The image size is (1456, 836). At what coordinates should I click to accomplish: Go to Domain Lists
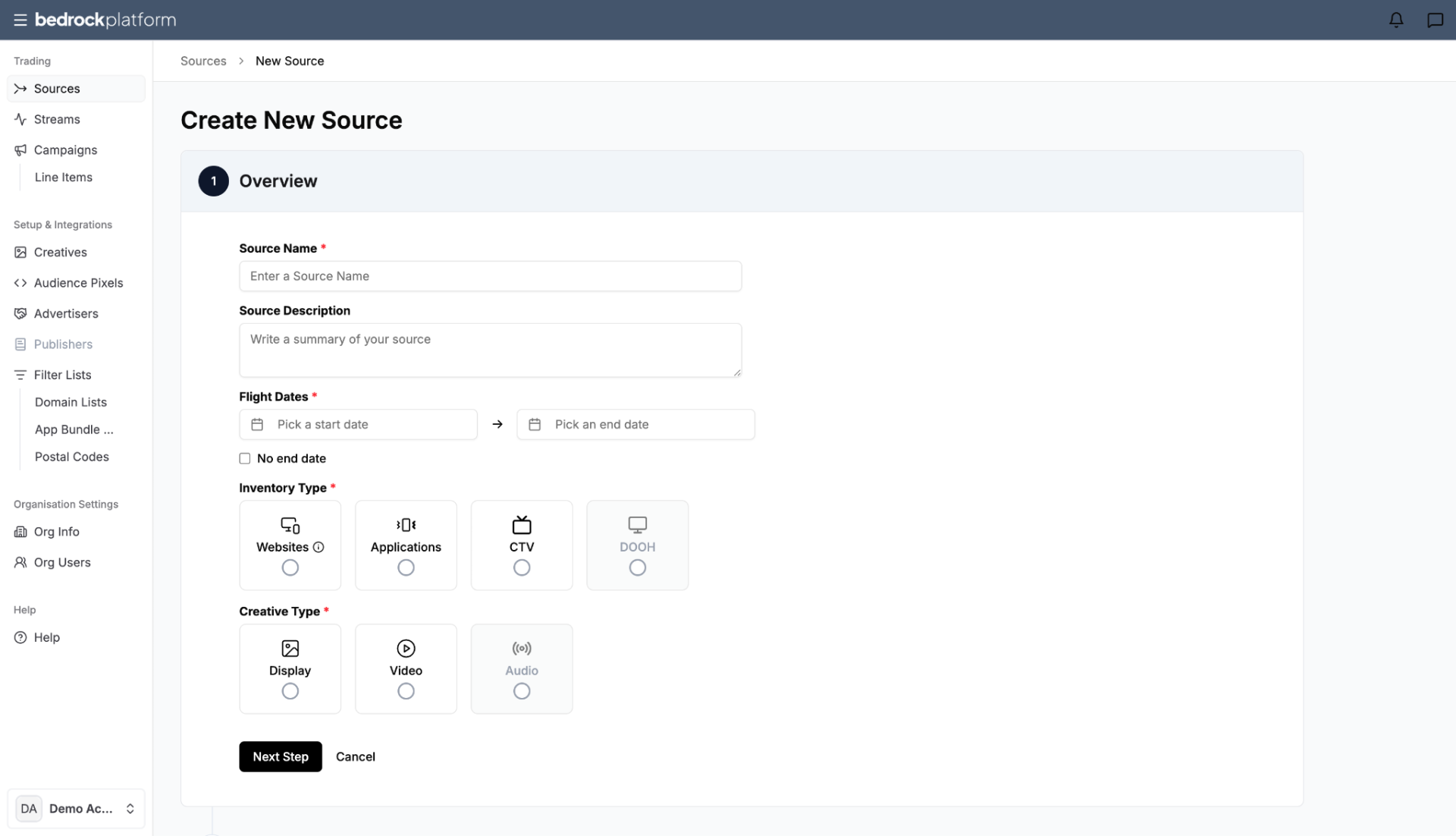pyautogui.click(x=71, y=402)
